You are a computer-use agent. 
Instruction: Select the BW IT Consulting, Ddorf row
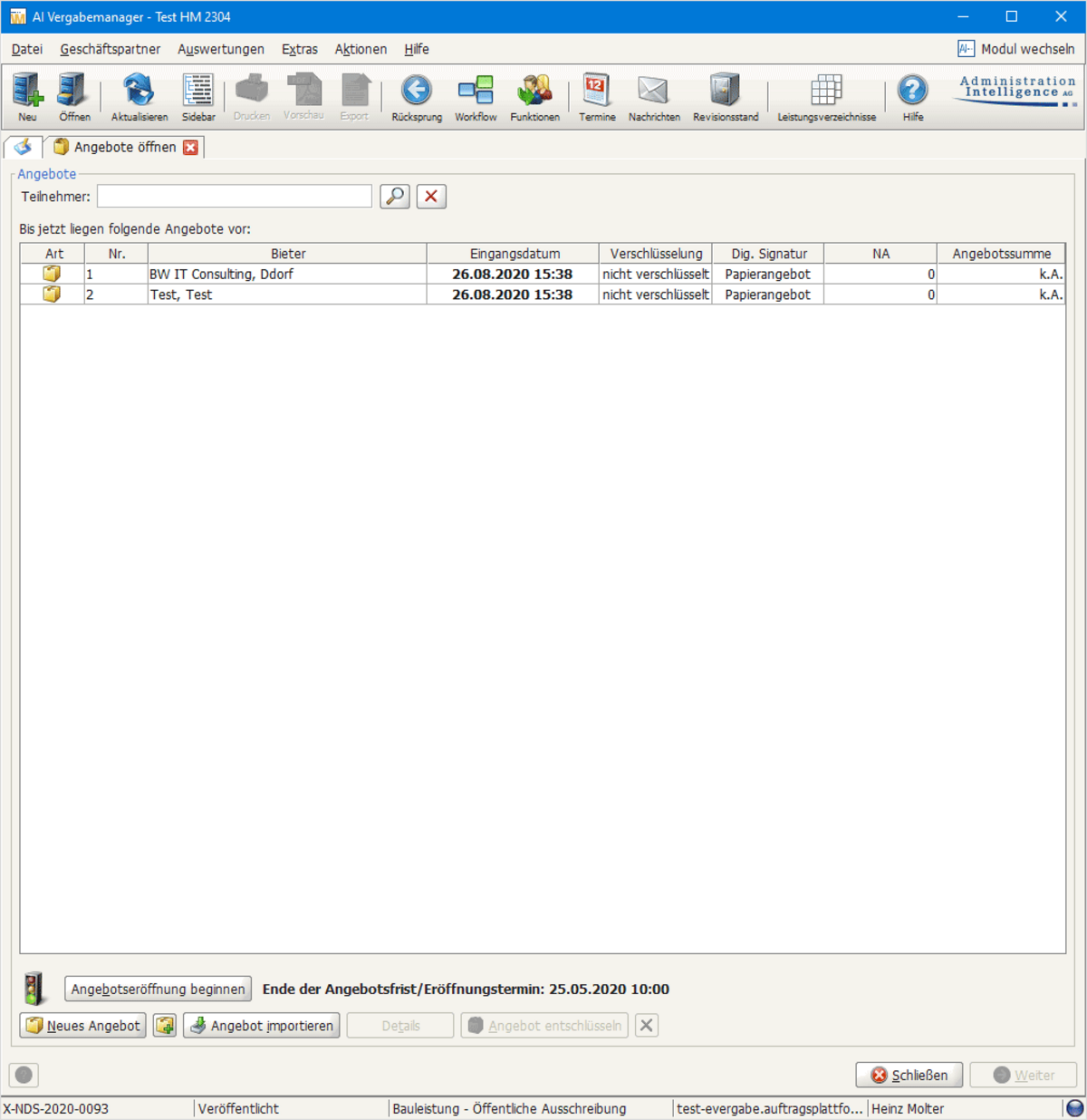point(286,274)
